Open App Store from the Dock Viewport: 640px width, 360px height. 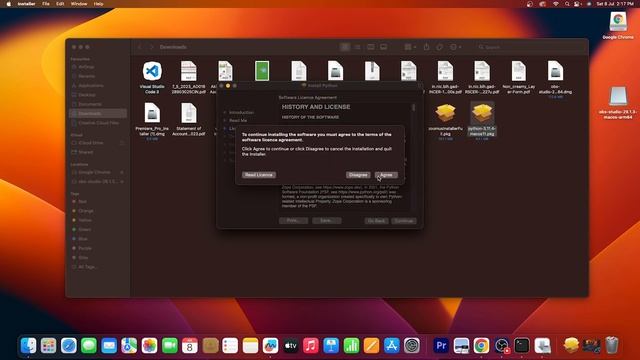click(x=391, y=346)
